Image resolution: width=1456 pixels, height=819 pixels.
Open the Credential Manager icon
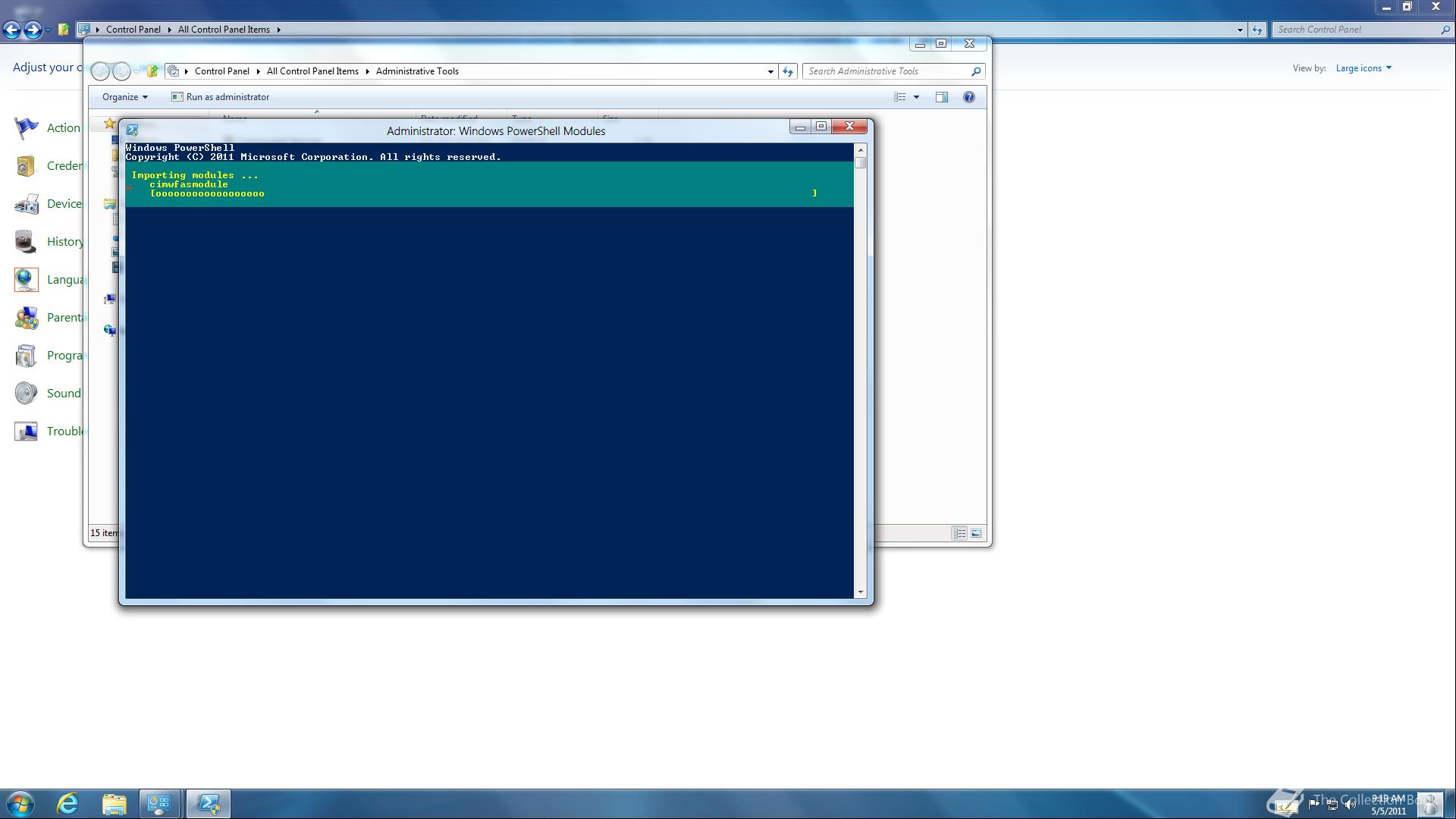[x=27, y=166]
